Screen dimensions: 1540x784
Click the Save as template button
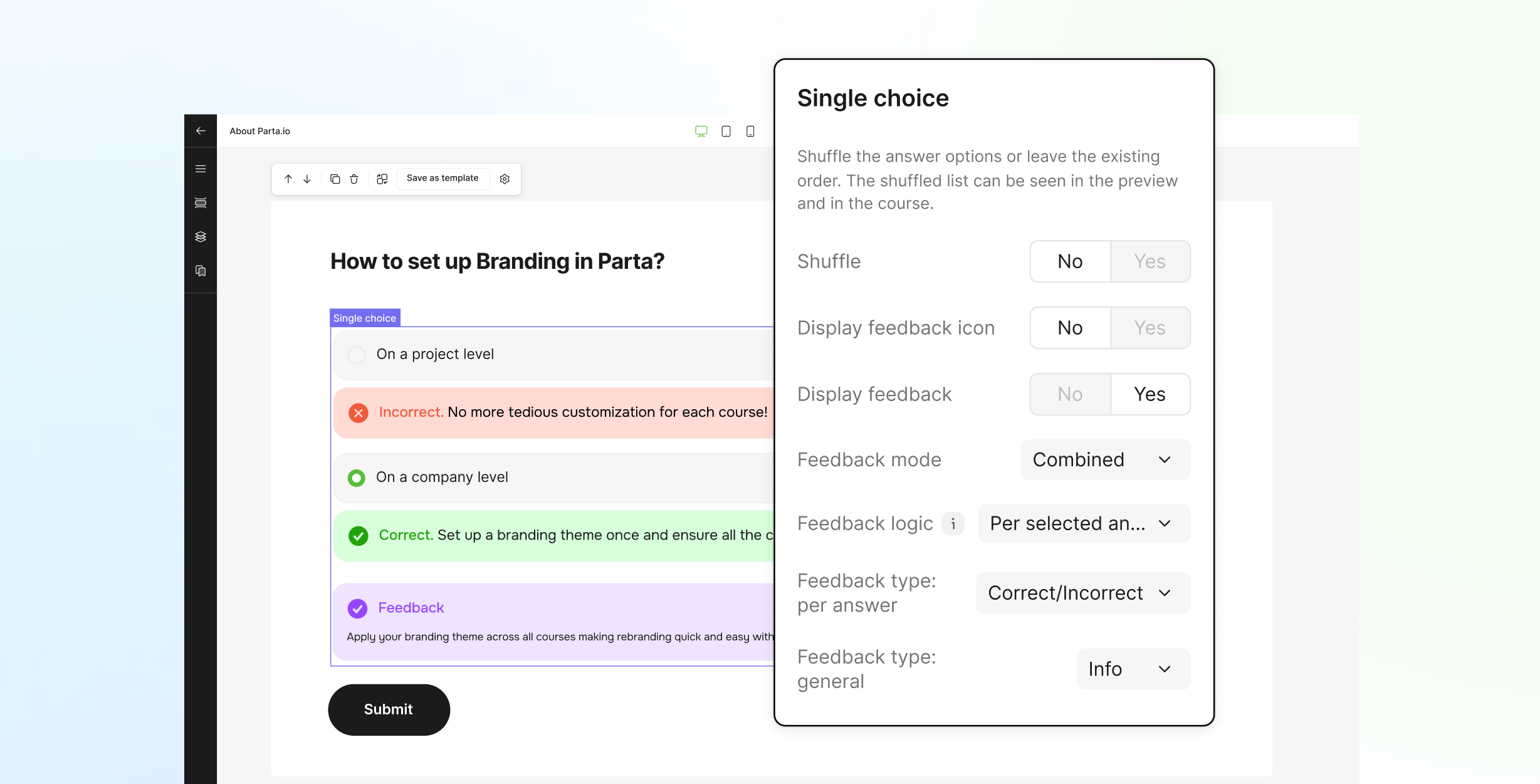[x=443, y=178]
